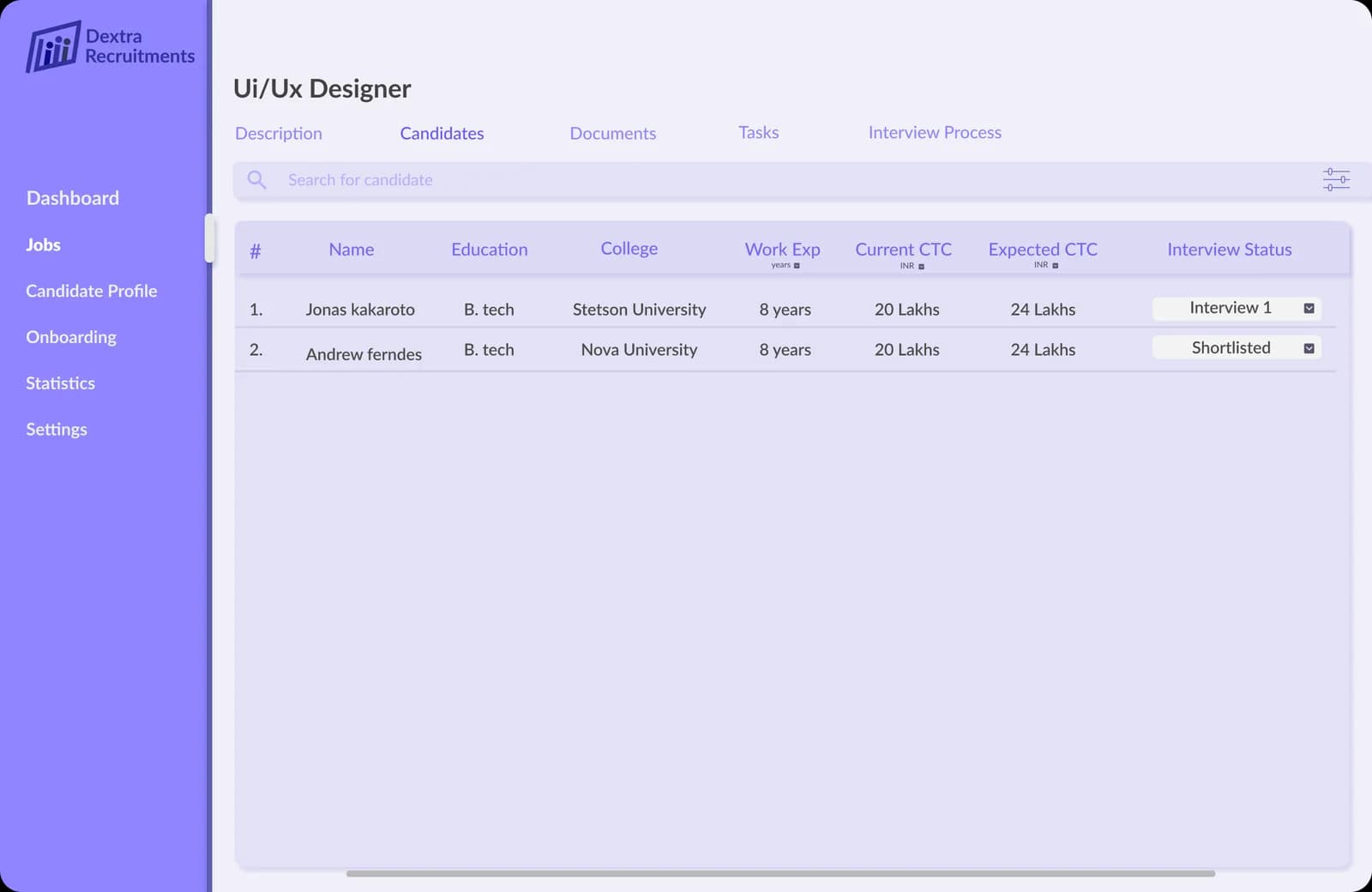This screenshot has width=1372, height=892.
Task: Click 8 years in Jonas kakaroto's row
Action: pos(785,310)
